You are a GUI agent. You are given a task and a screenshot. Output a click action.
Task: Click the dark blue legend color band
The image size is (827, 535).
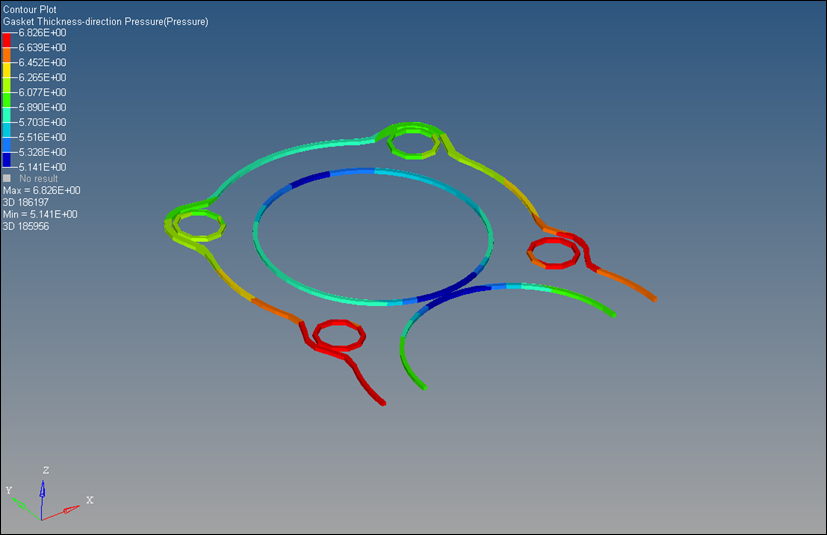pyautogui.click(x=8, y=159)
